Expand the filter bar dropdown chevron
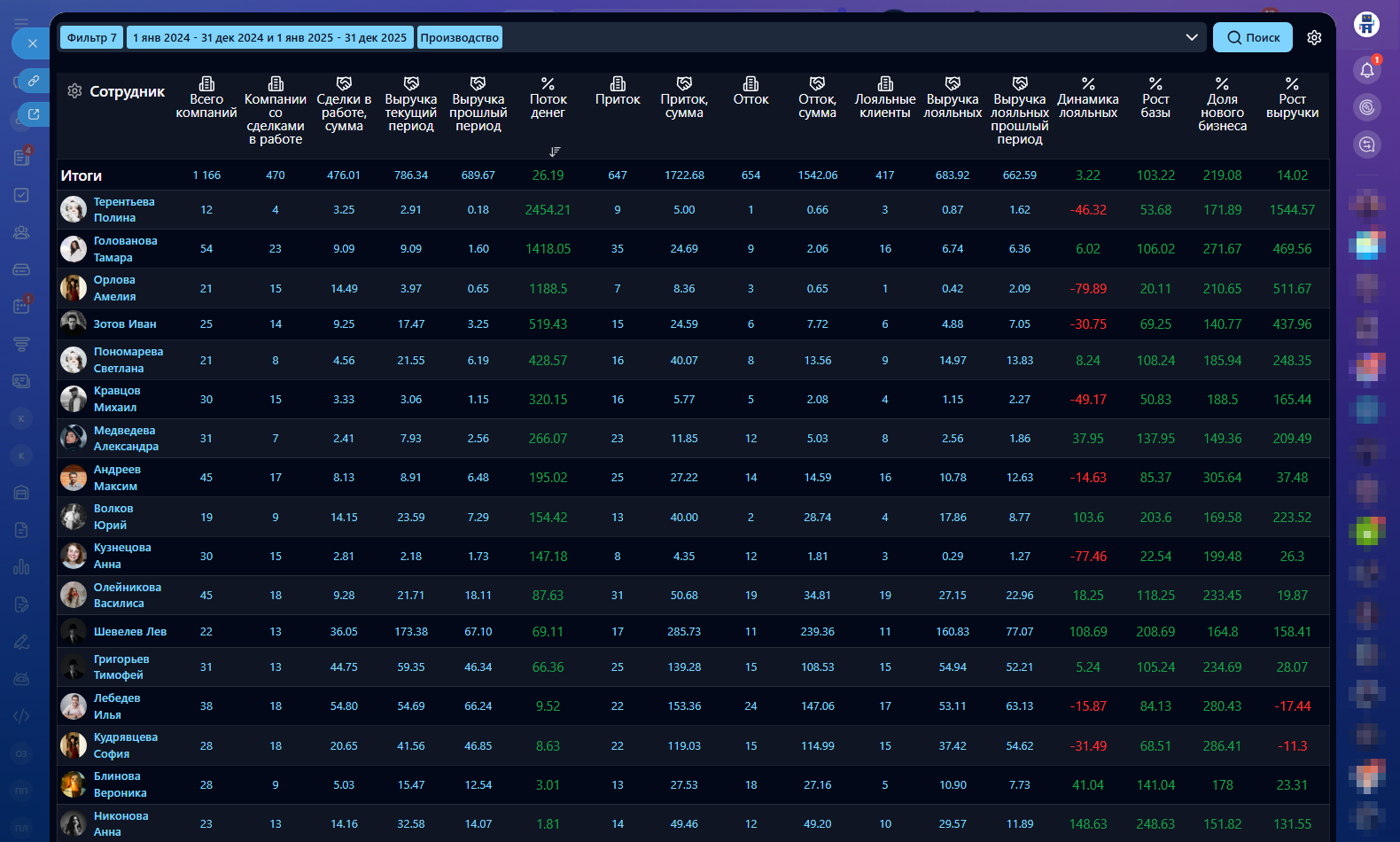 pos(1191,37)
